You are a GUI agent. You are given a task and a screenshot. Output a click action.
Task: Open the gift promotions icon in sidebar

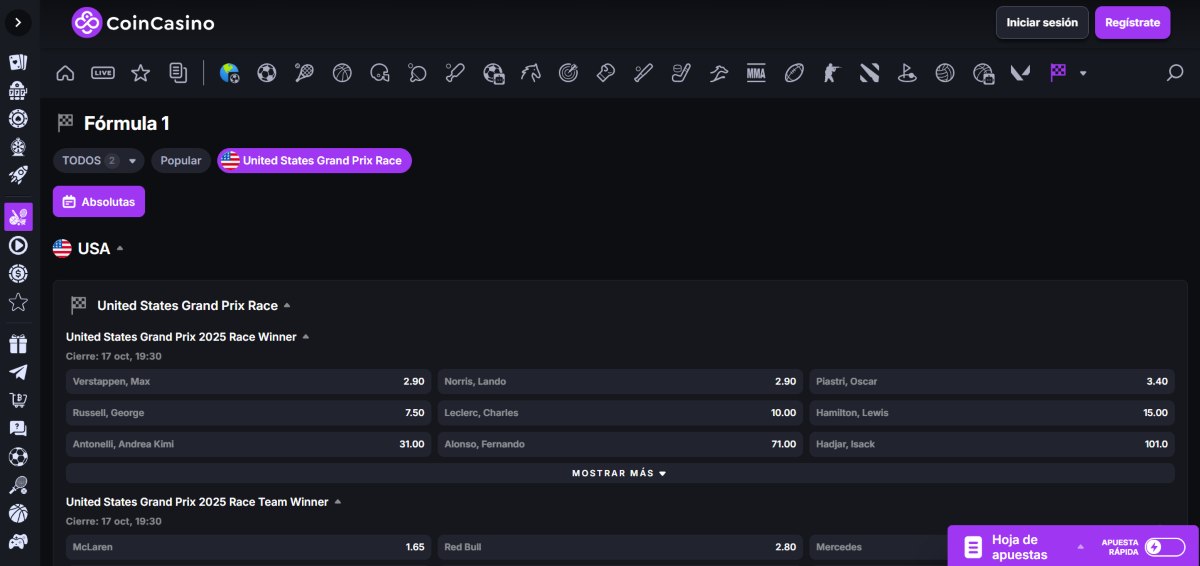[18, 344]
